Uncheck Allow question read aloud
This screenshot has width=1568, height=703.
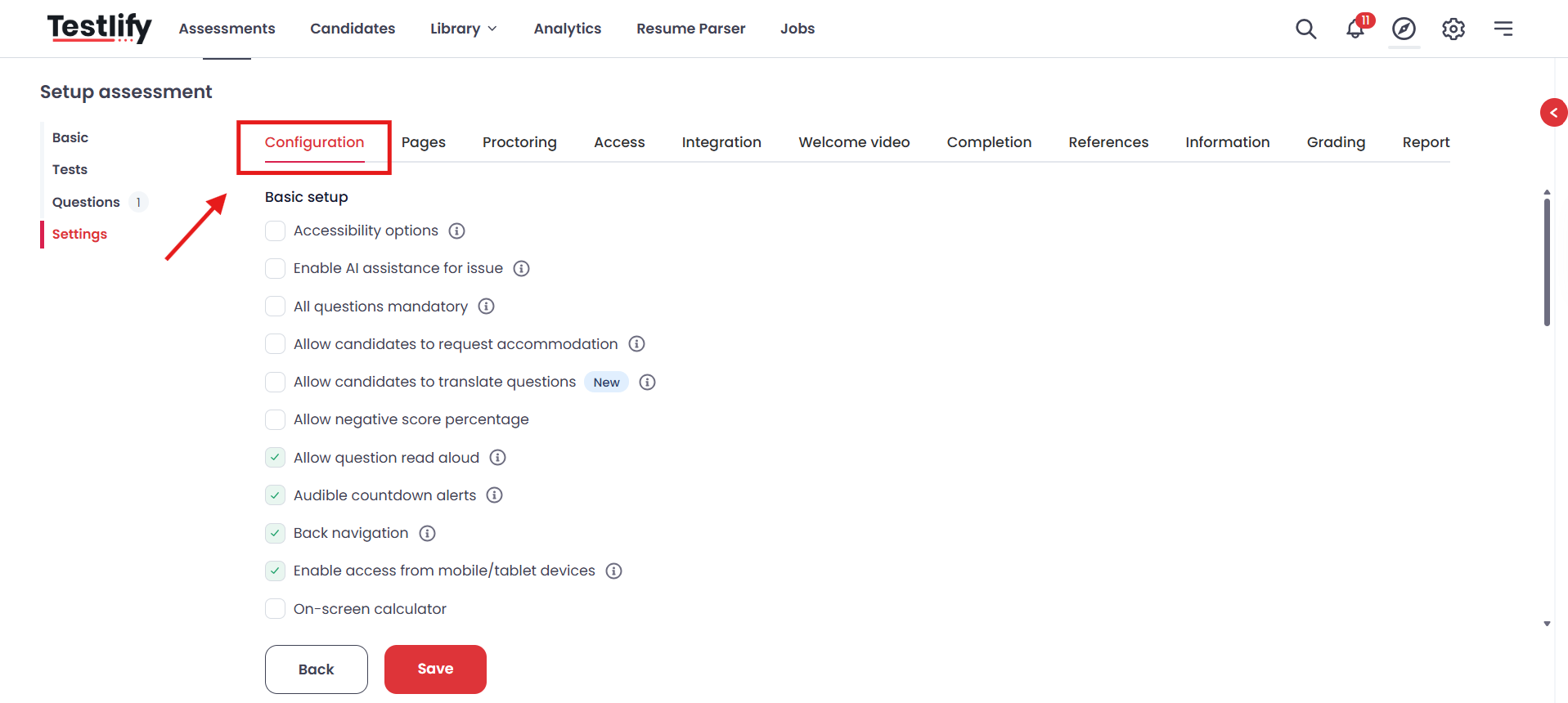click(275, 458)
